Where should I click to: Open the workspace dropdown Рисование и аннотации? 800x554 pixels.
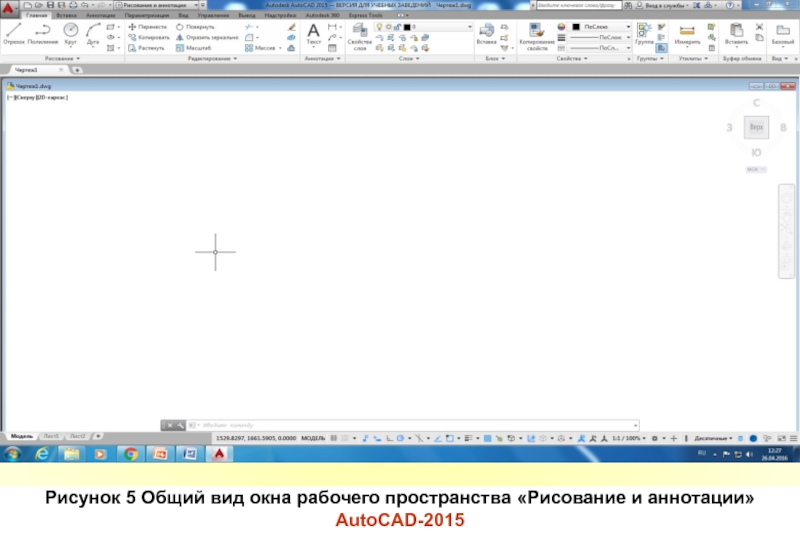[160, 6]
